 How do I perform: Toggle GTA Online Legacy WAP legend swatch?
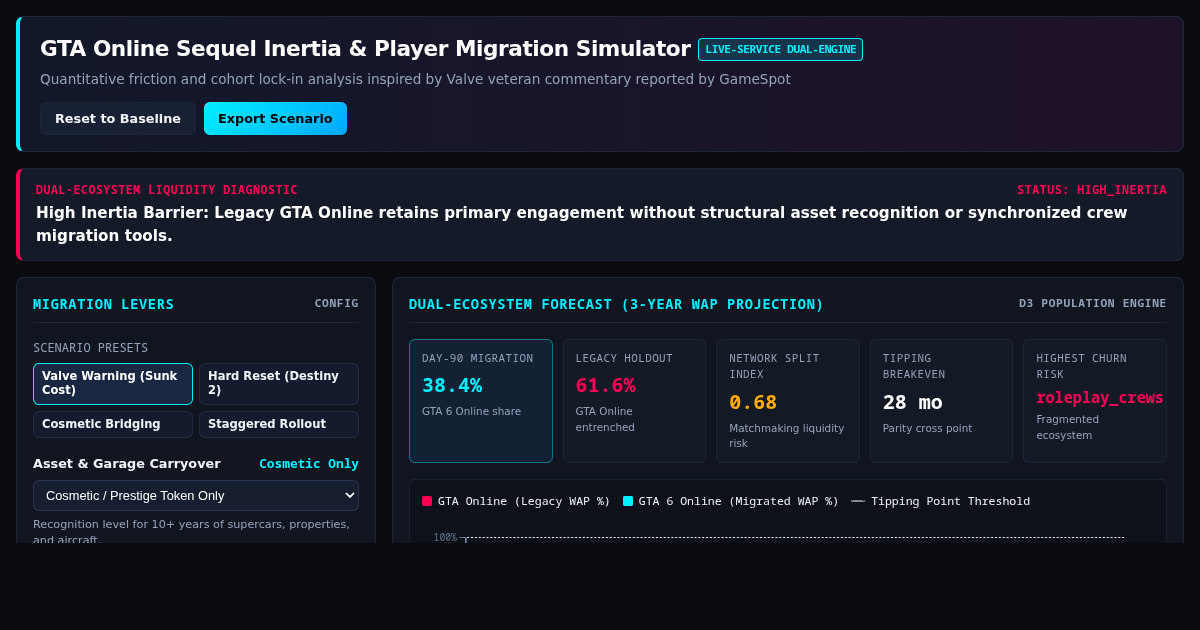click(x=427, y=501)
